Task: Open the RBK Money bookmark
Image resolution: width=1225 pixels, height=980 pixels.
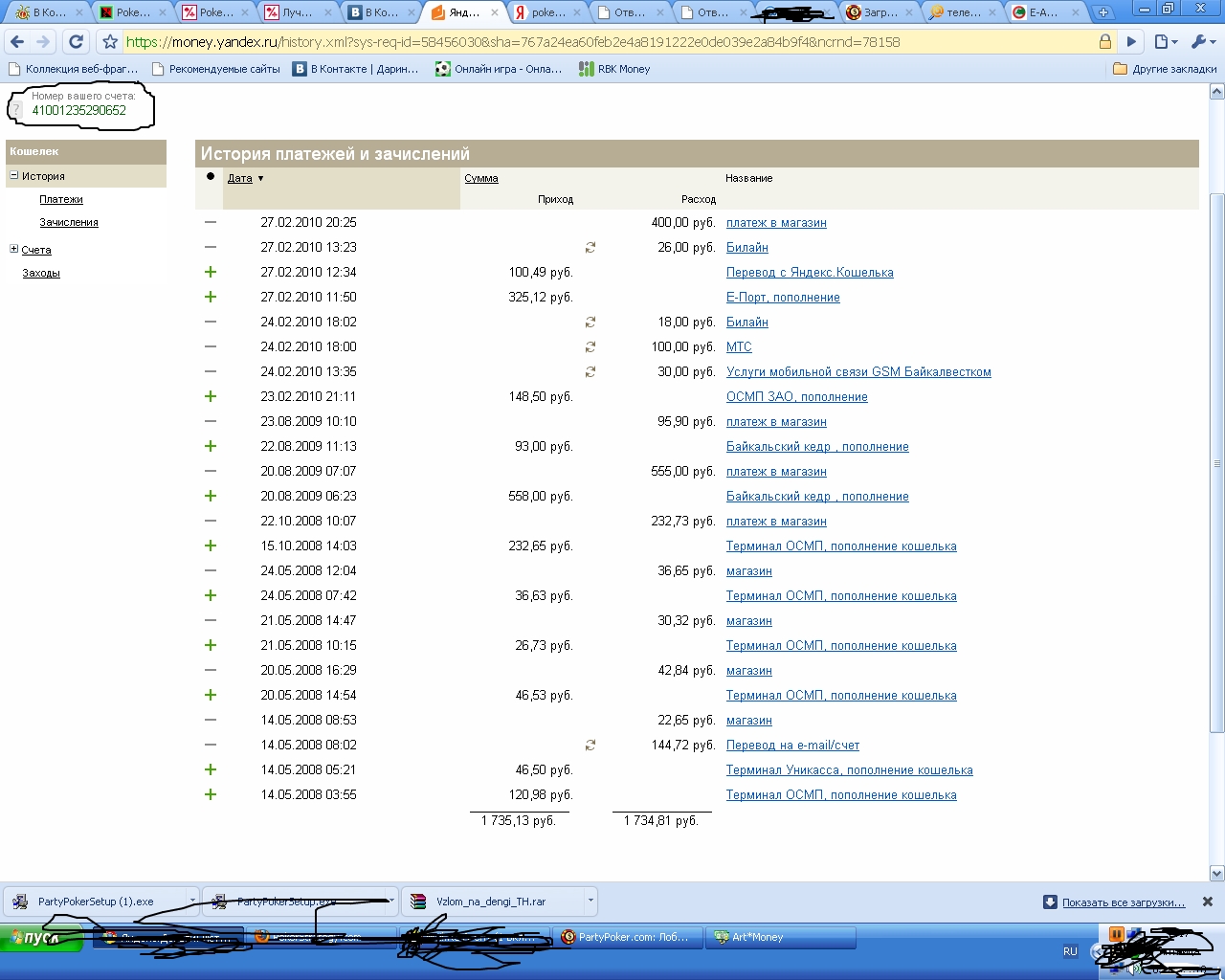Action: pyautogui.click(x=614, y=69)
